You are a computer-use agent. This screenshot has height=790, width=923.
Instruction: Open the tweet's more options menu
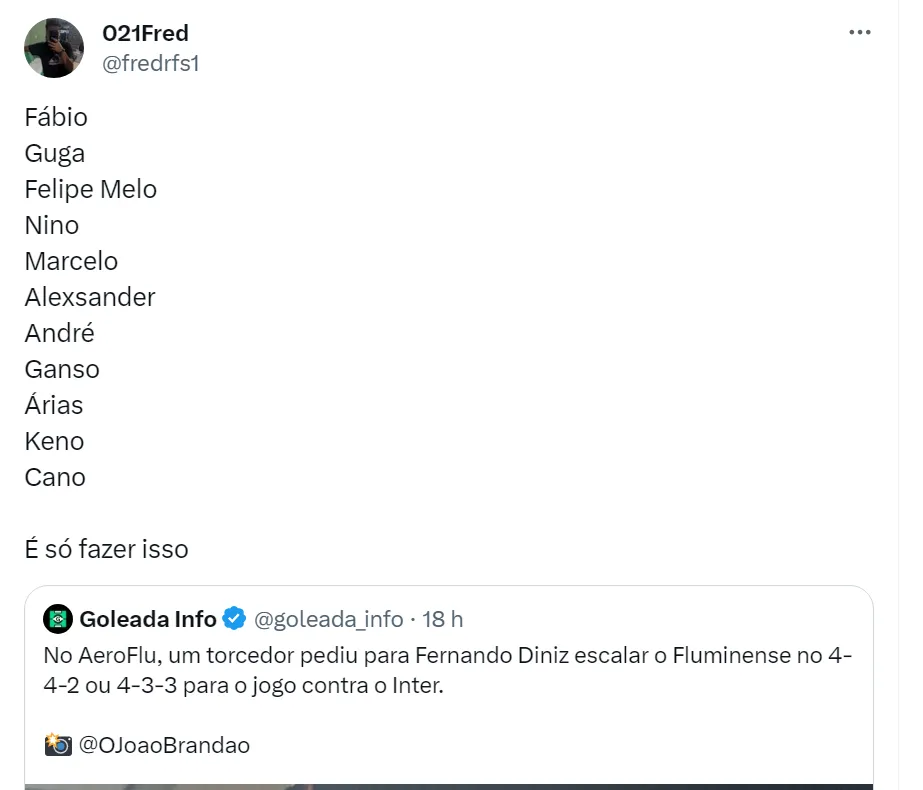point(859,33)
